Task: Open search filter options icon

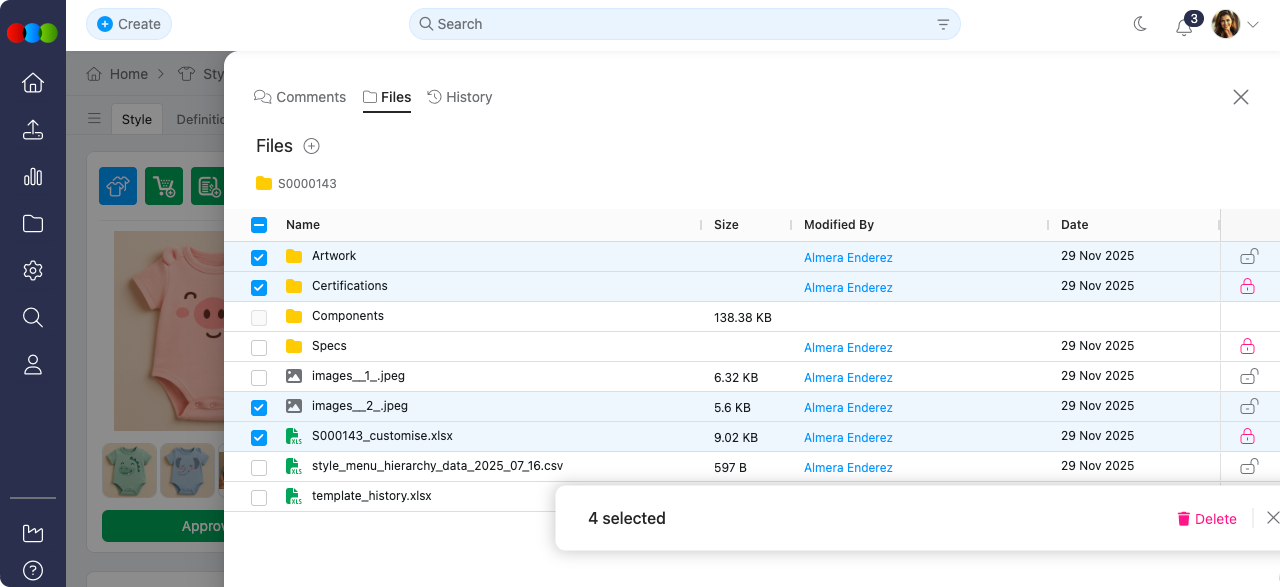Action: (943, 24)
